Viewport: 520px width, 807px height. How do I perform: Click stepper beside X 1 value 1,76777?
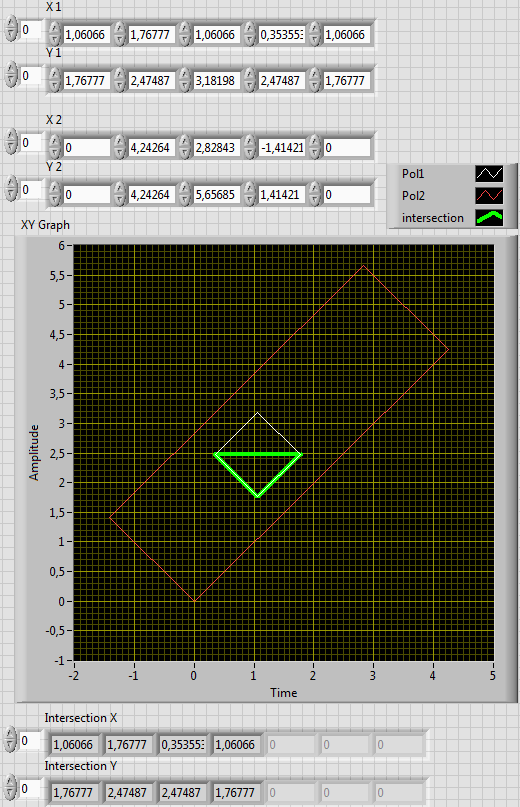point(120,34)
